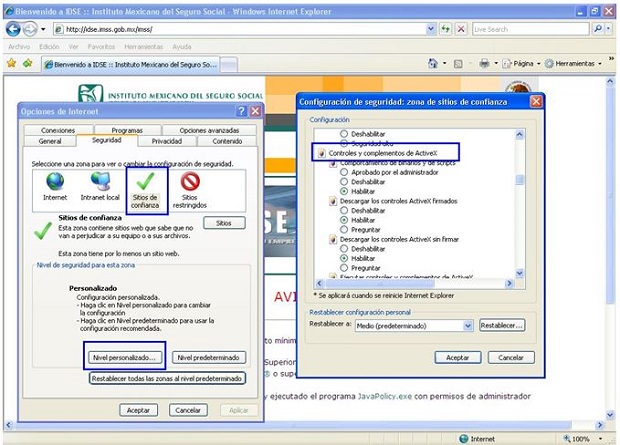Screen dimensions: 620x445
Task: Select Preguntar for ActiveX sin firmar download
Action: [x=344, y=268]
